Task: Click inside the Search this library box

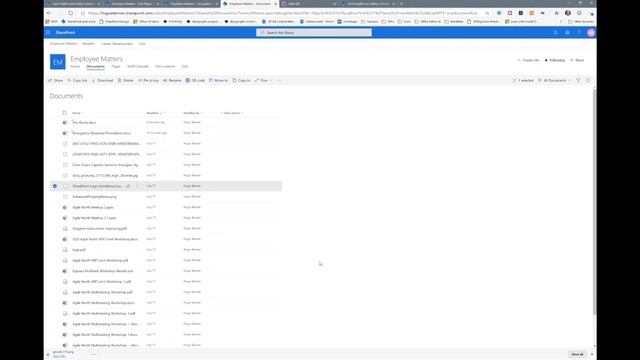Action: [314, 32]
